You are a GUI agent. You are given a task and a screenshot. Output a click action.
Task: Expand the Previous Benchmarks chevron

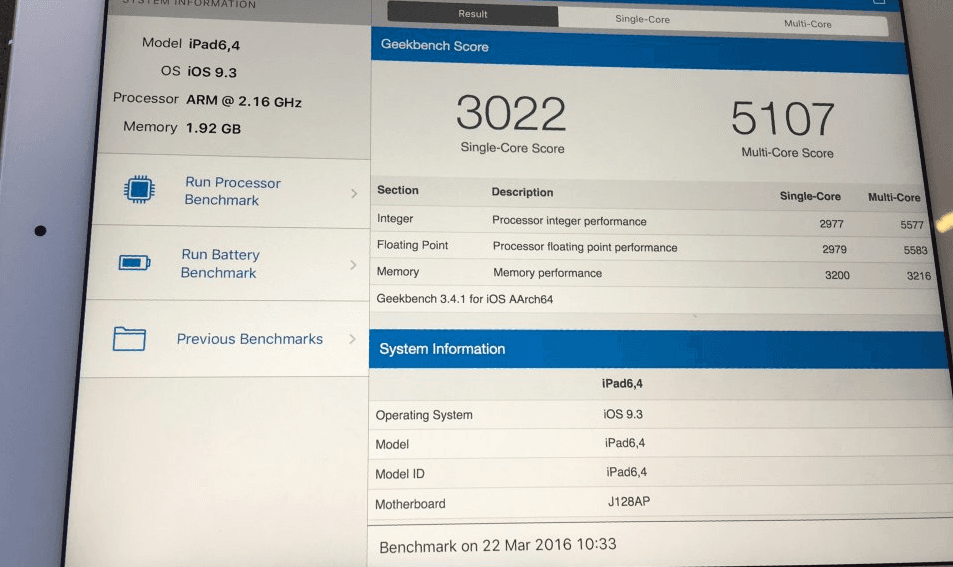[352, 339]
